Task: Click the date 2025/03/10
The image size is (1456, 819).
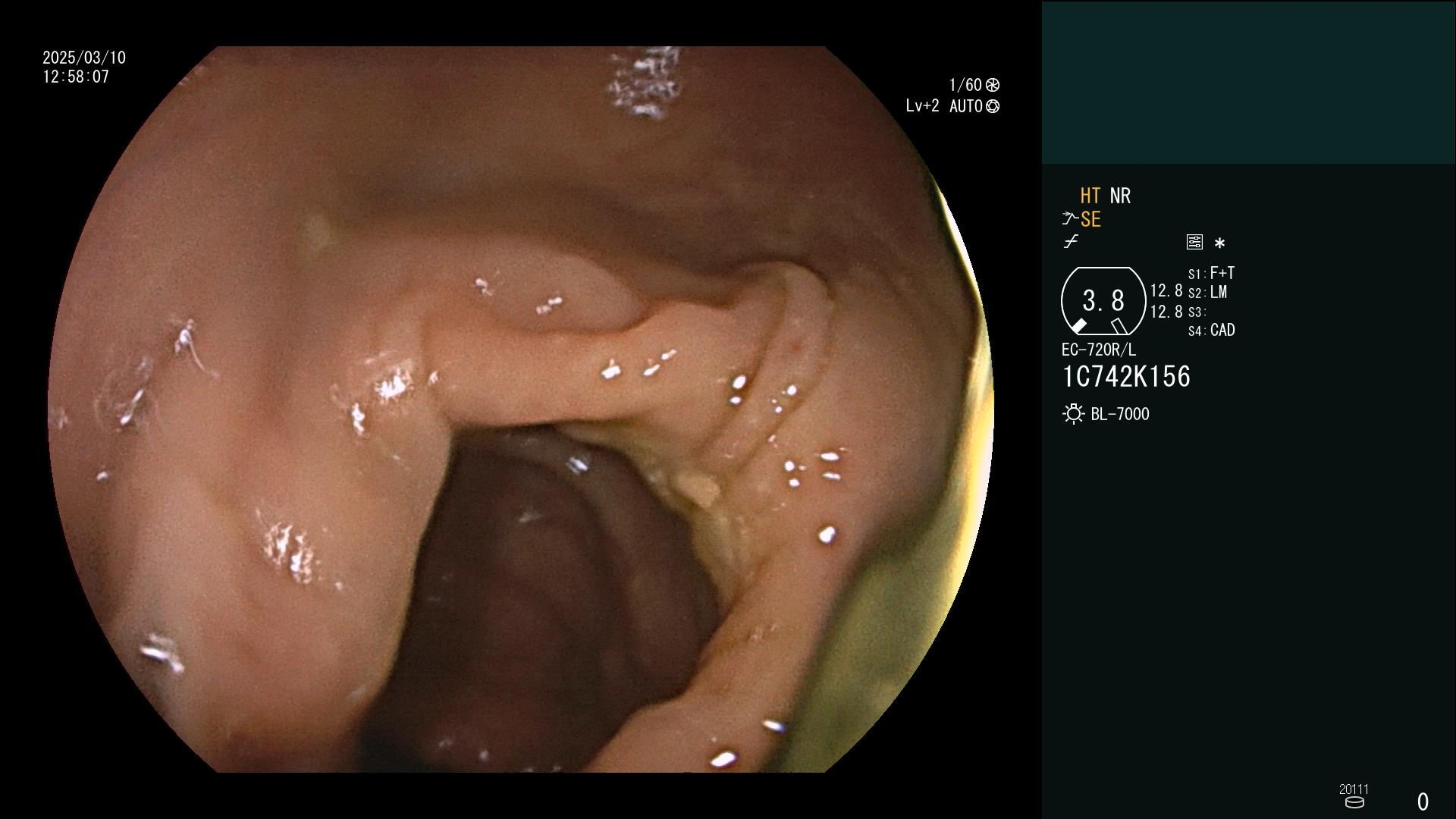Action: 84,58
